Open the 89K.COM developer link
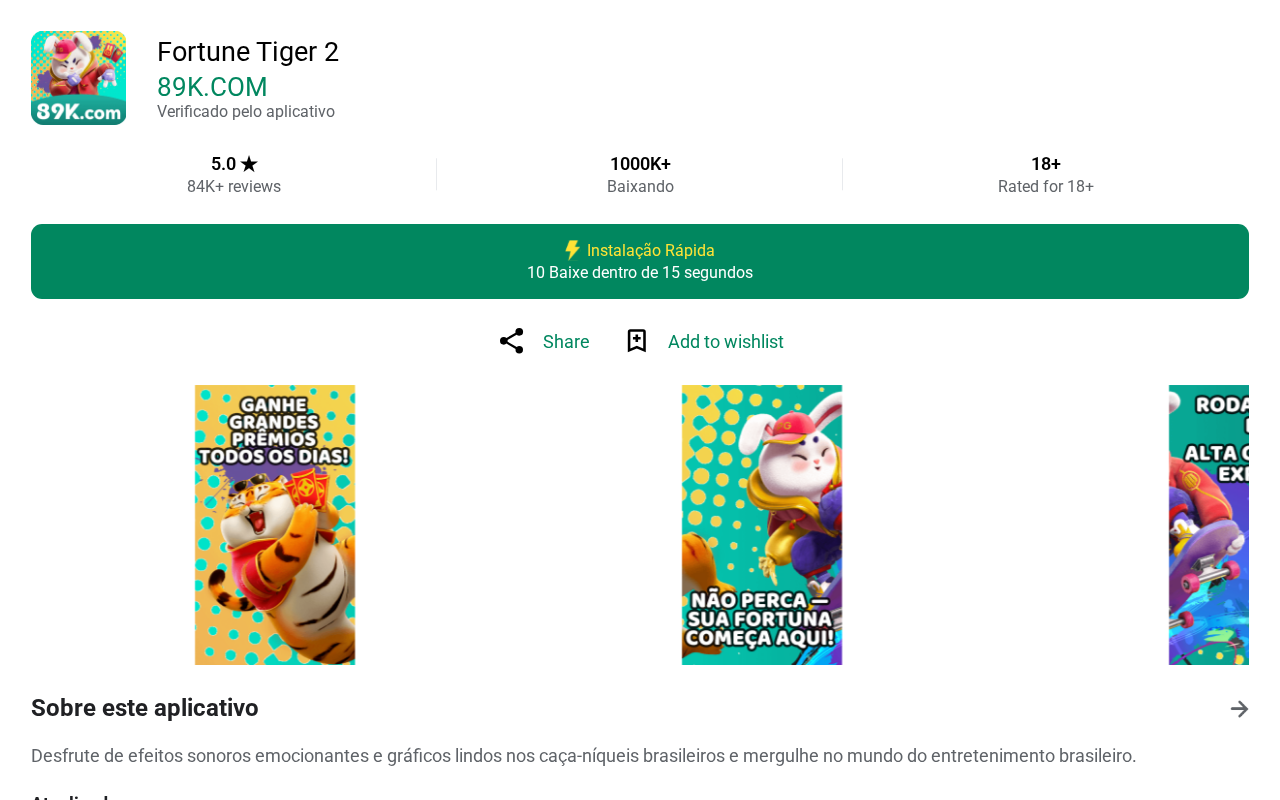This screenshot has width=1280, height=800. pyautogui.click(x=212, y=87)
